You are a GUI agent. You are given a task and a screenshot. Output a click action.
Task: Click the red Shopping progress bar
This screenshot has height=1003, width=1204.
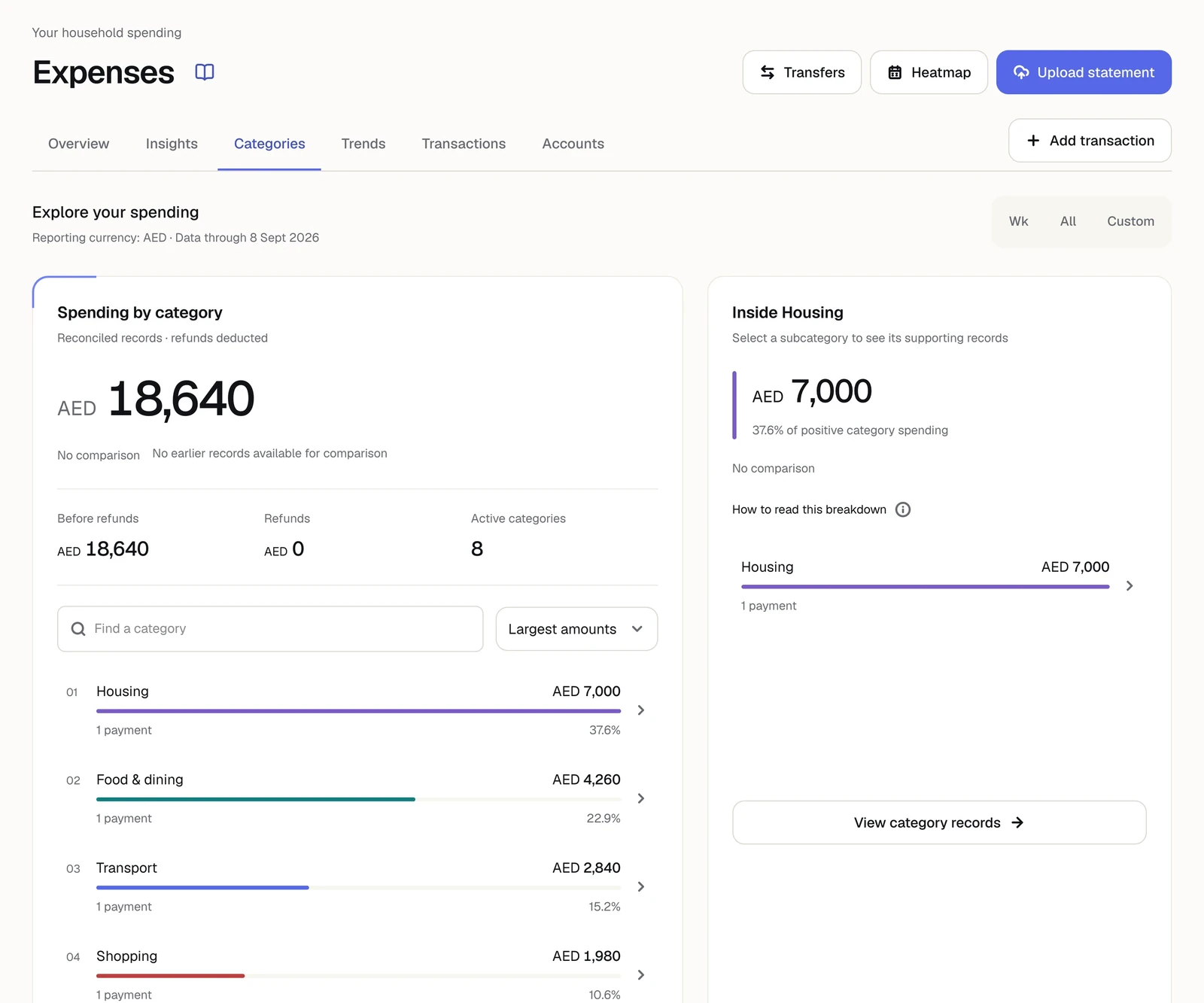[x=171, y=976]
